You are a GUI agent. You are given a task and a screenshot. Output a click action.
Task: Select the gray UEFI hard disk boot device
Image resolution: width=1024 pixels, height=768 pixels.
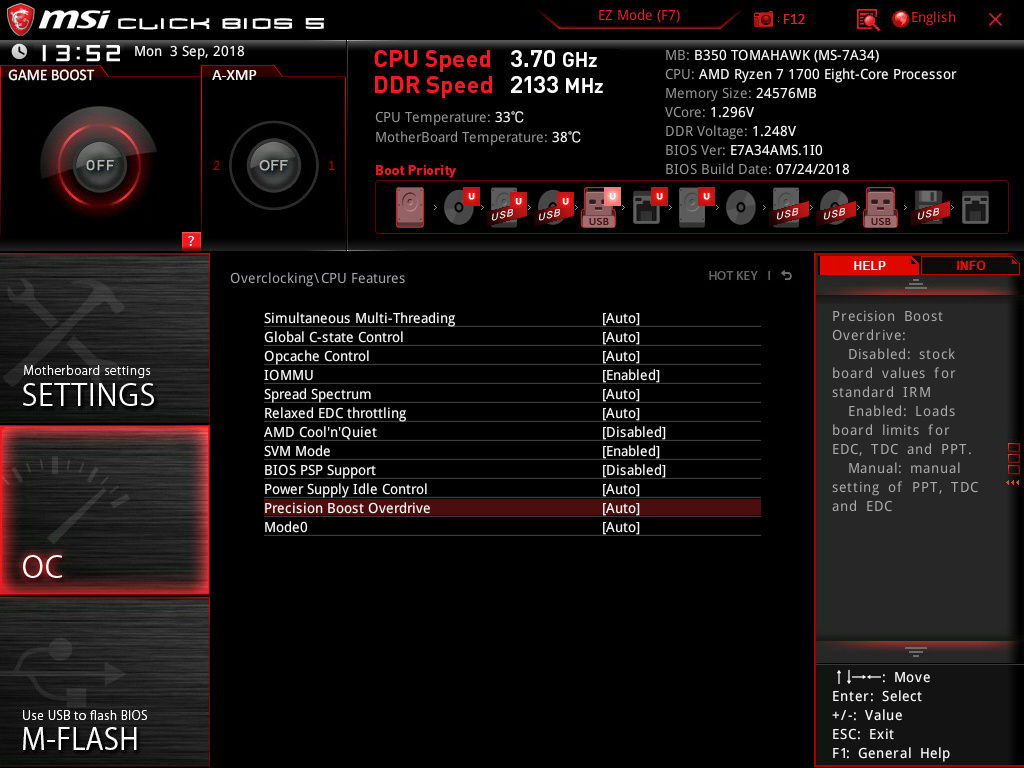695,208
